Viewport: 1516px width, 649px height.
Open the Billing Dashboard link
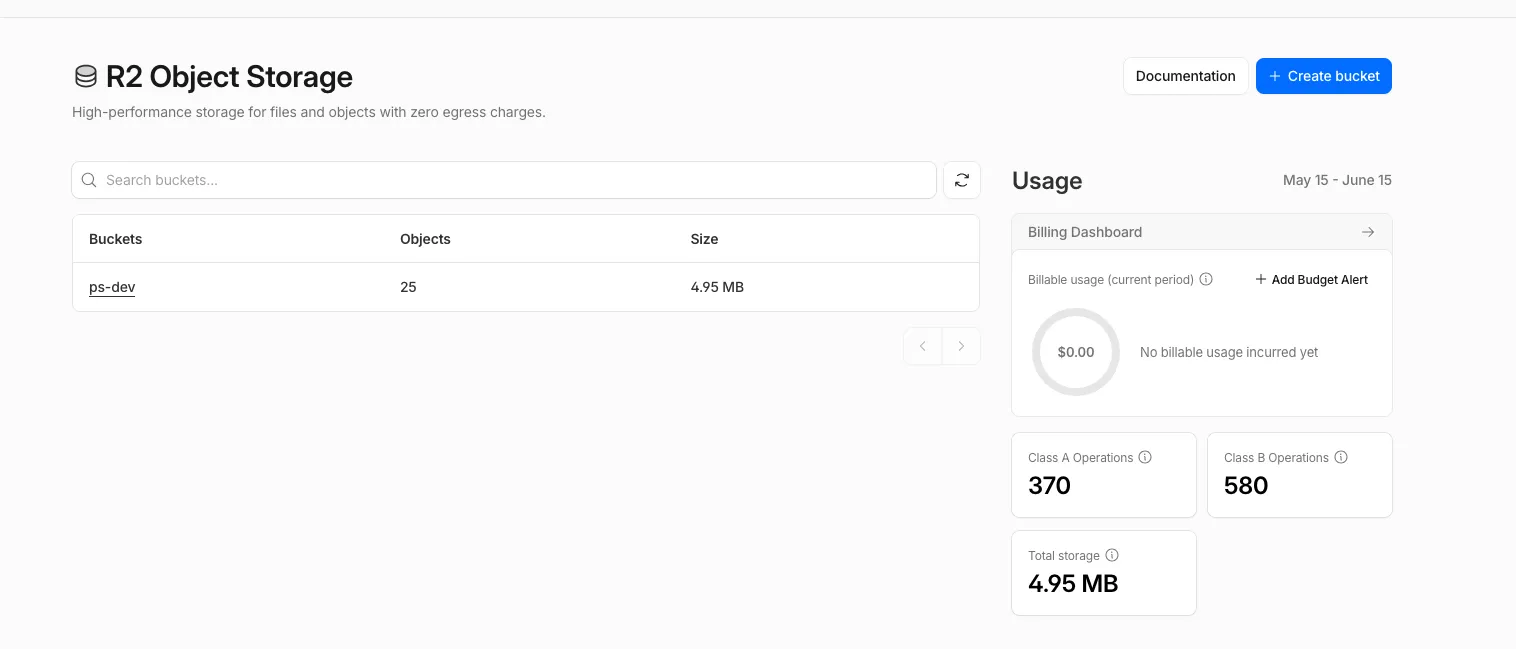(x=1201, y=232)
